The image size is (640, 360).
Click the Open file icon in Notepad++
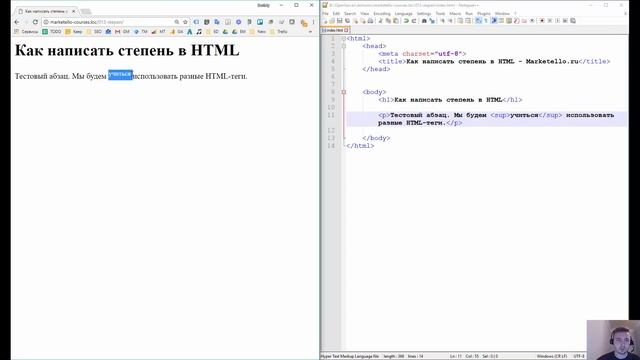[x=332, y=20]
